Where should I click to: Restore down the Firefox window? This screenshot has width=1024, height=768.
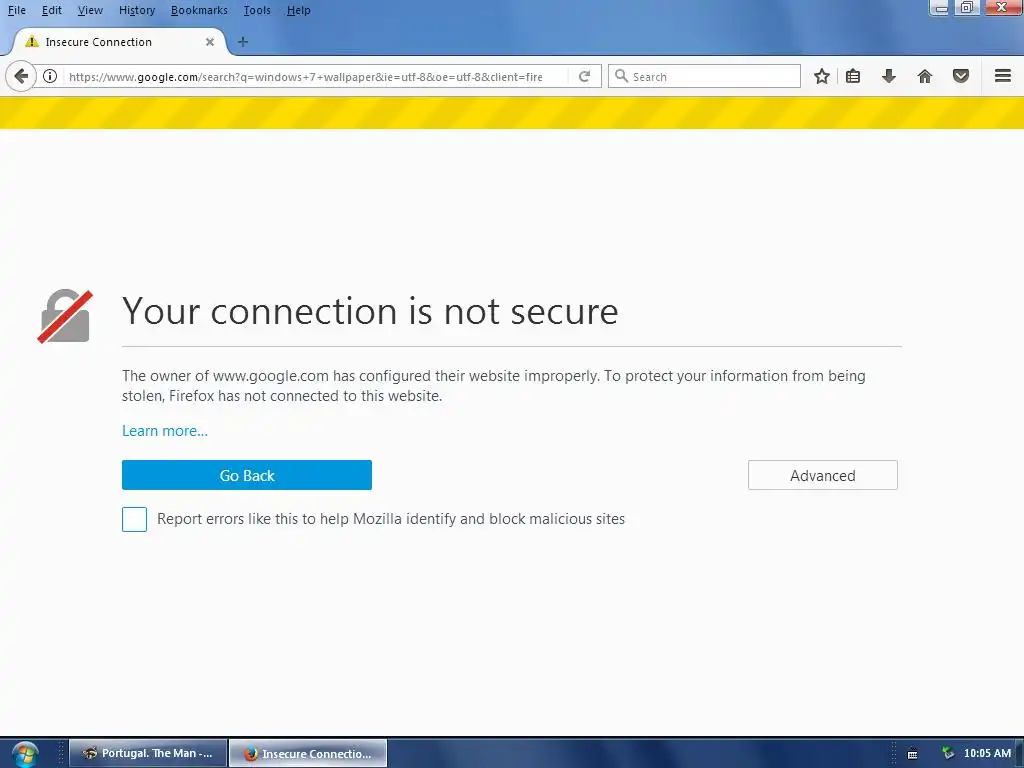coord(967,7)
